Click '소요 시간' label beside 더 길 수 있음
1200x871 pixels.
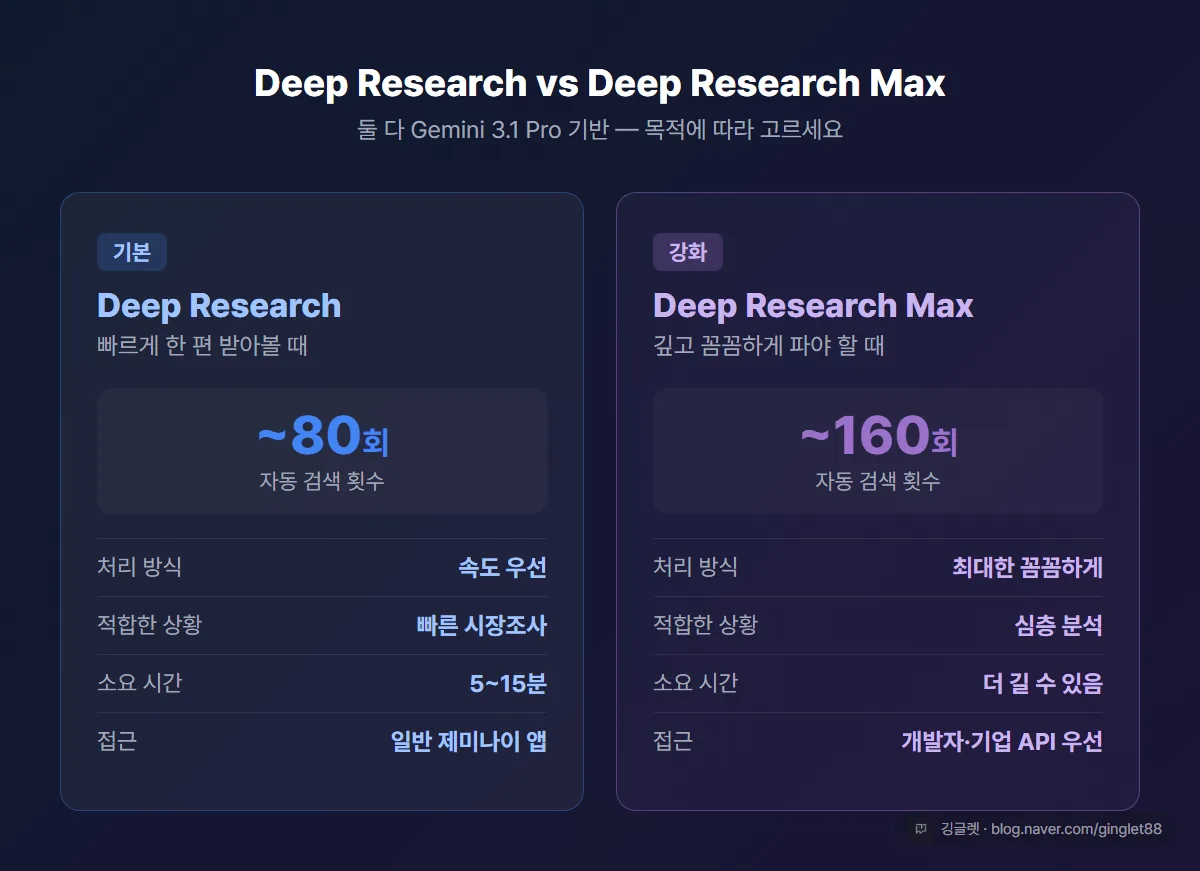(x=695, y=683)
